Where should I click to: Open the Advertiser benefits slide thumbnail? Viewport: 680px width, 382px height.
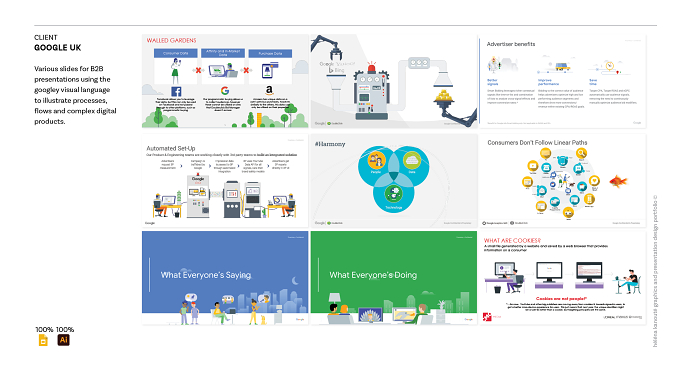coord(562,81)
